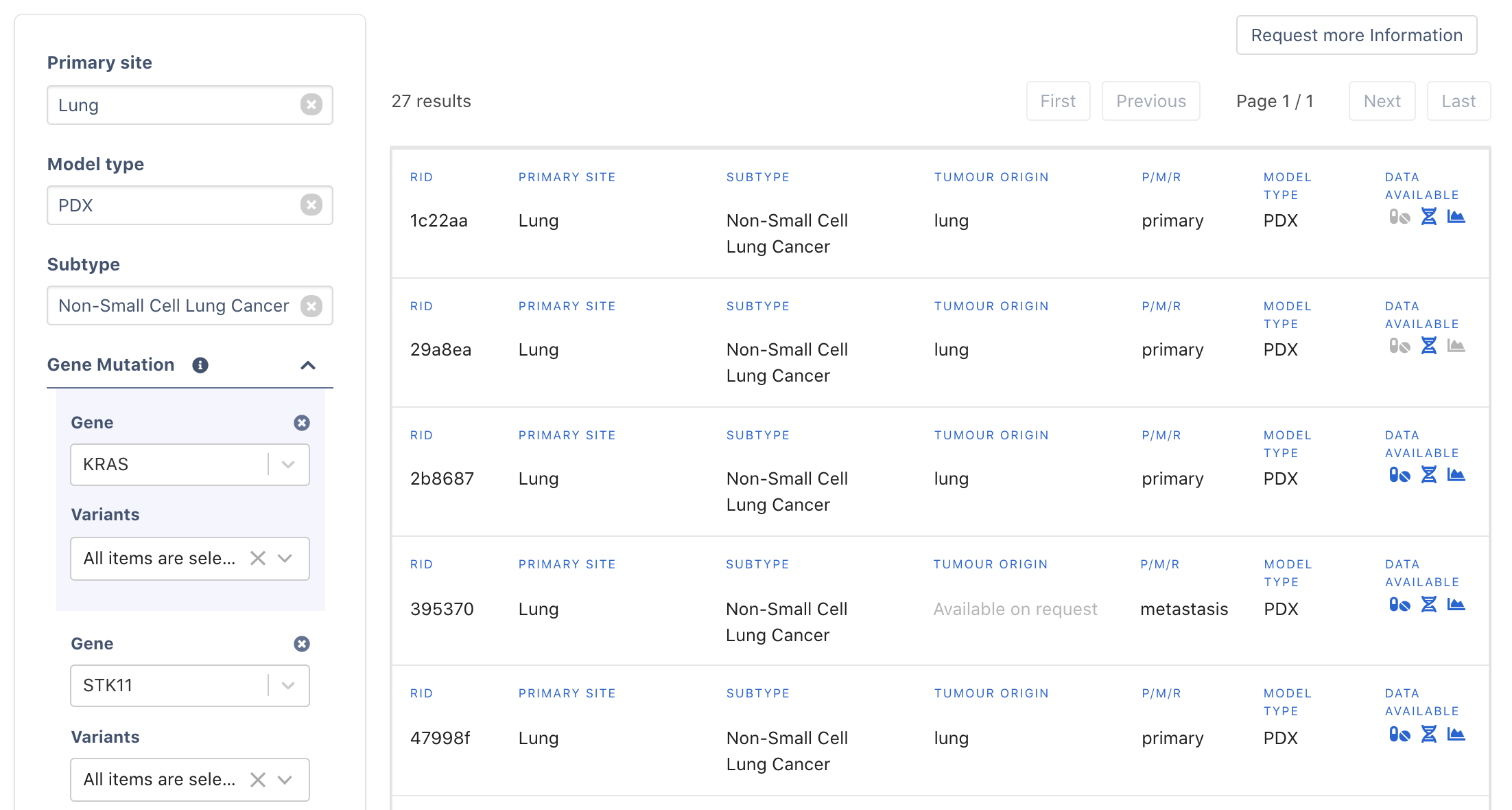Click the Gene Mutation info icon
Viewport: 1512px width, 810px height.
click(200, 365)
